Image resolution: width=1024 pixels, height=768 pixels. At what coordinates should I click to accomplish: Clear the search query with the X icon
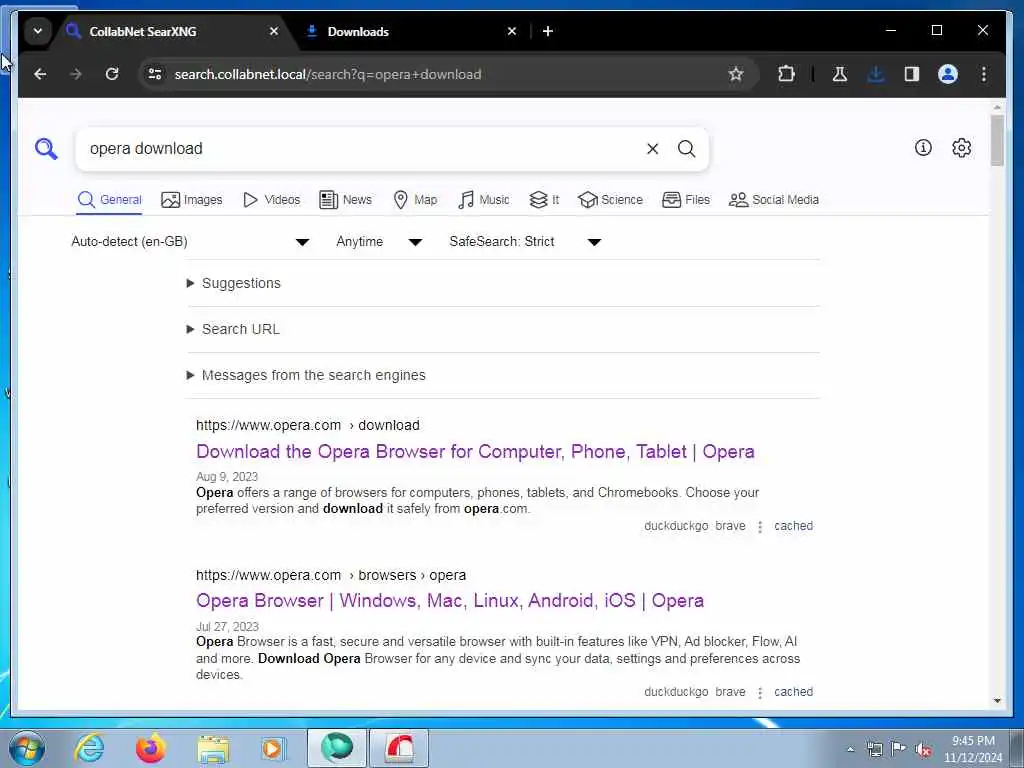[652, 149]
